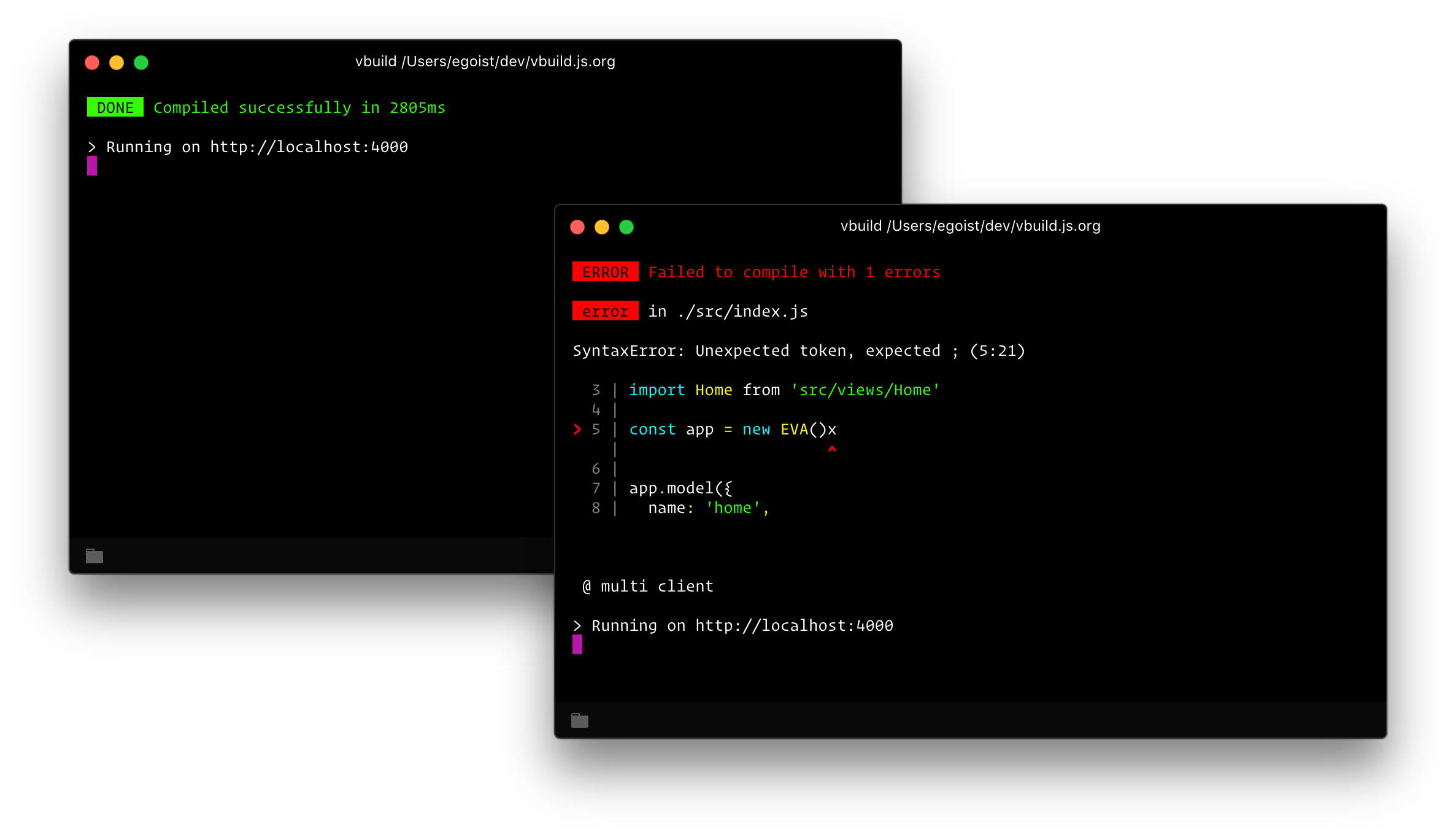Screen dimensions: 1456x837
Task: Click the folder icon in the back terminal
Action: (94, 556)
